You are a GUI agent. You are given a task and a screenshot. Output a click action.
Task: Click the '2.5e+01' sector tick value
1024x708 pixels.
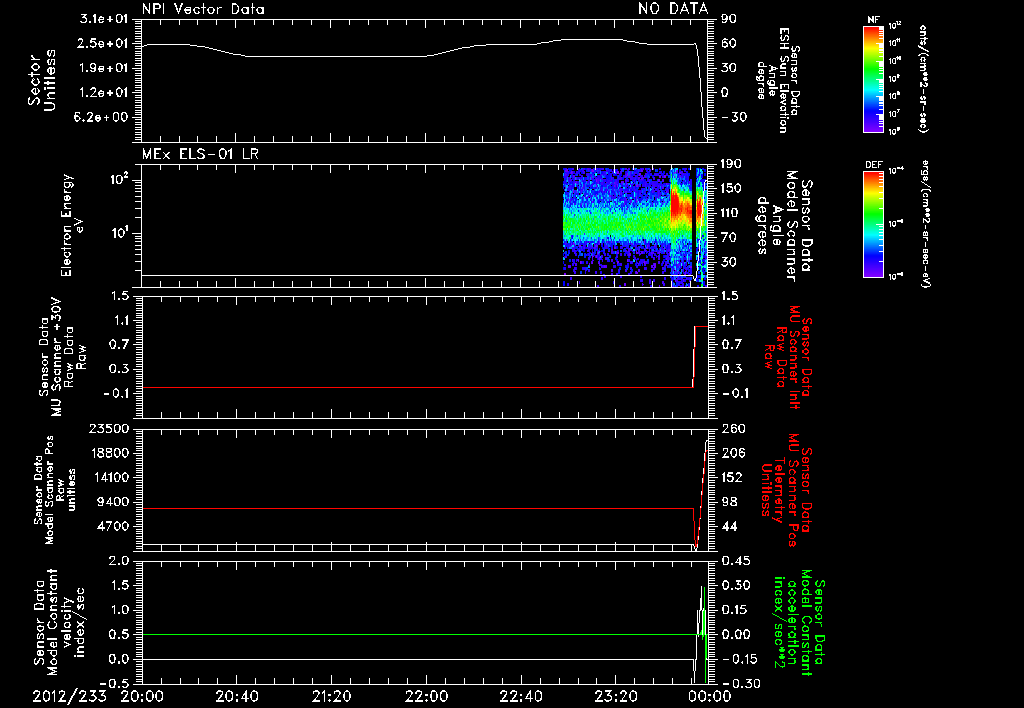[x=103, y=44]
